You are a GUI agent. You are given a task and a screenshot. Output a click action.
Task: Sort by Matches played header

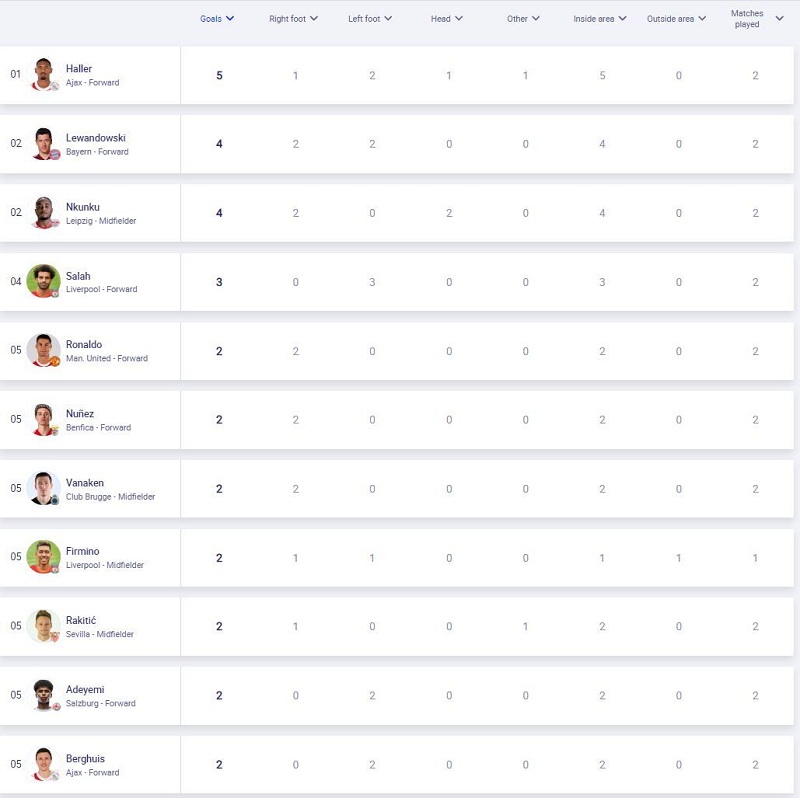(757, 18)
